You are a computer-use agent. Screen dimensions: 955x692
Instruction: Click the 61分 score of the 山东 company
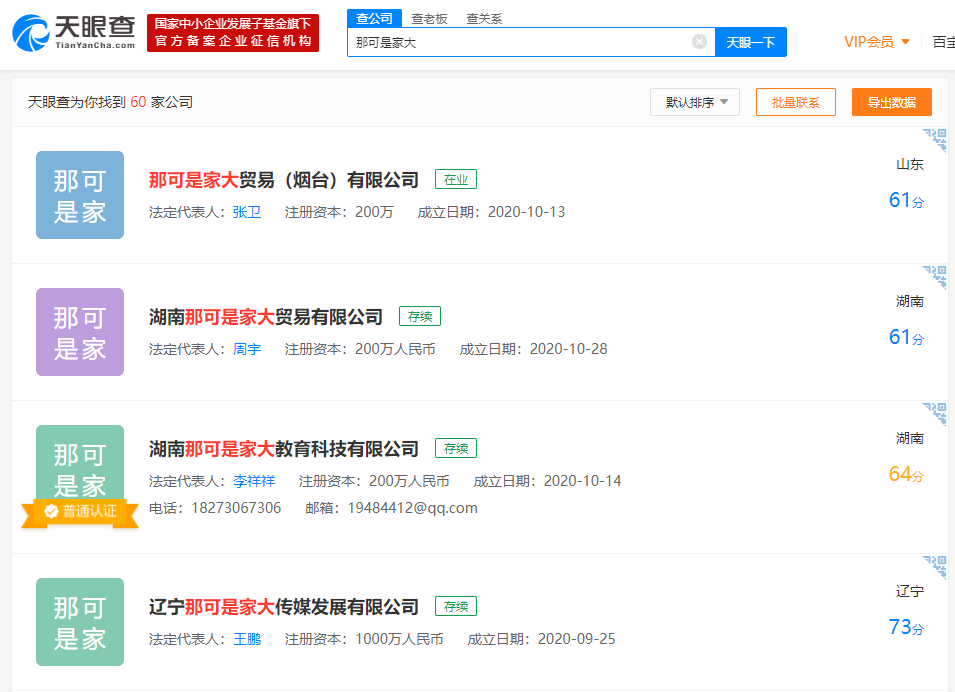click(x=906, y=200)
